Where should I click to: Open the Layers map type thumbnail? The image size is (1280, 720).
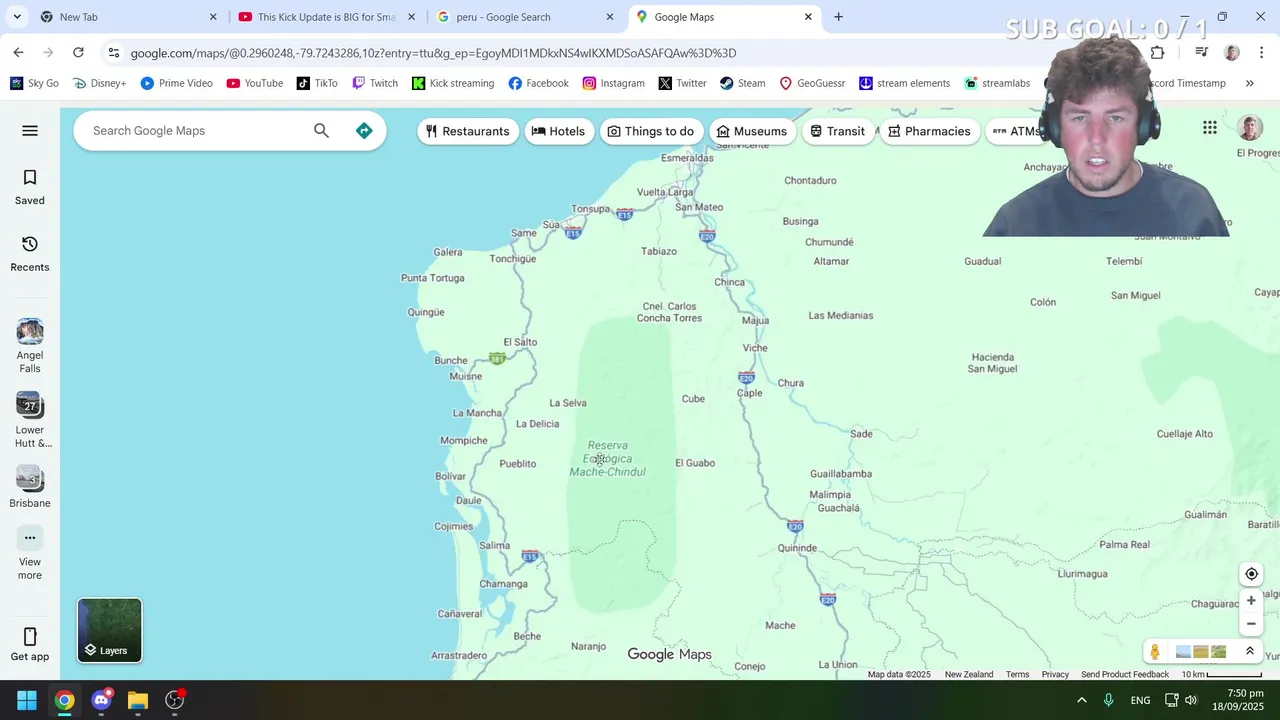point(110,630)
